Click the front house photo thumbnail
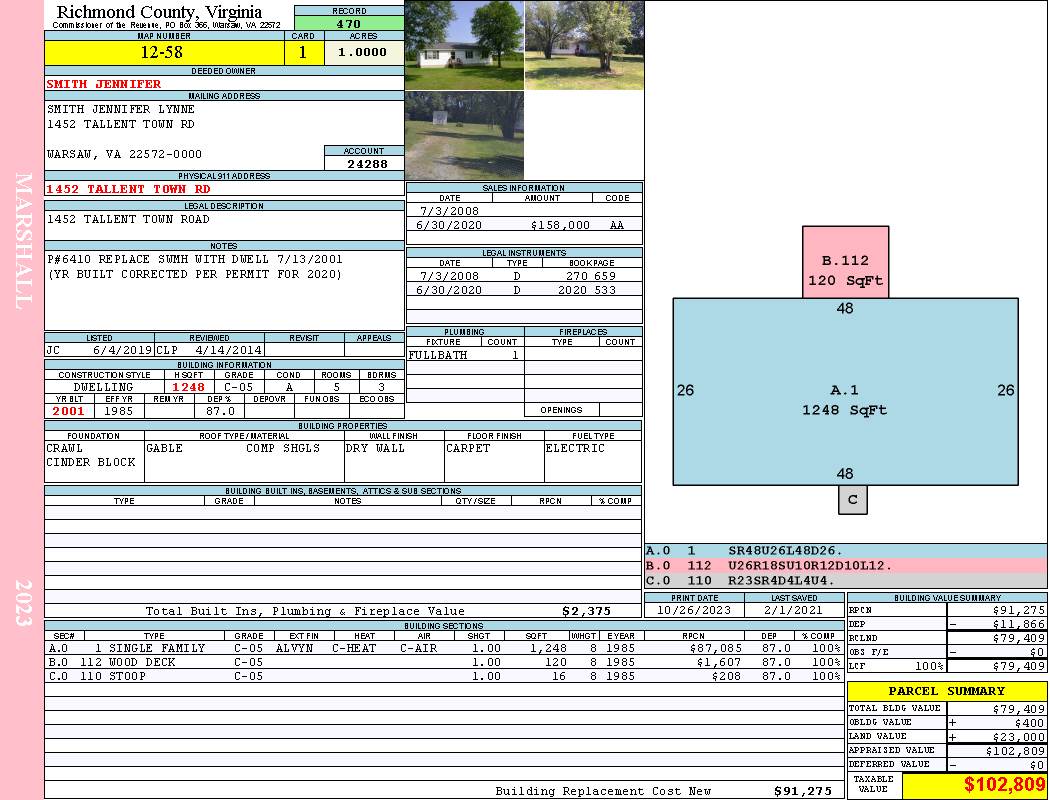Image resolution: width=1050 pixels, height=800 pixels. point(465,45)
